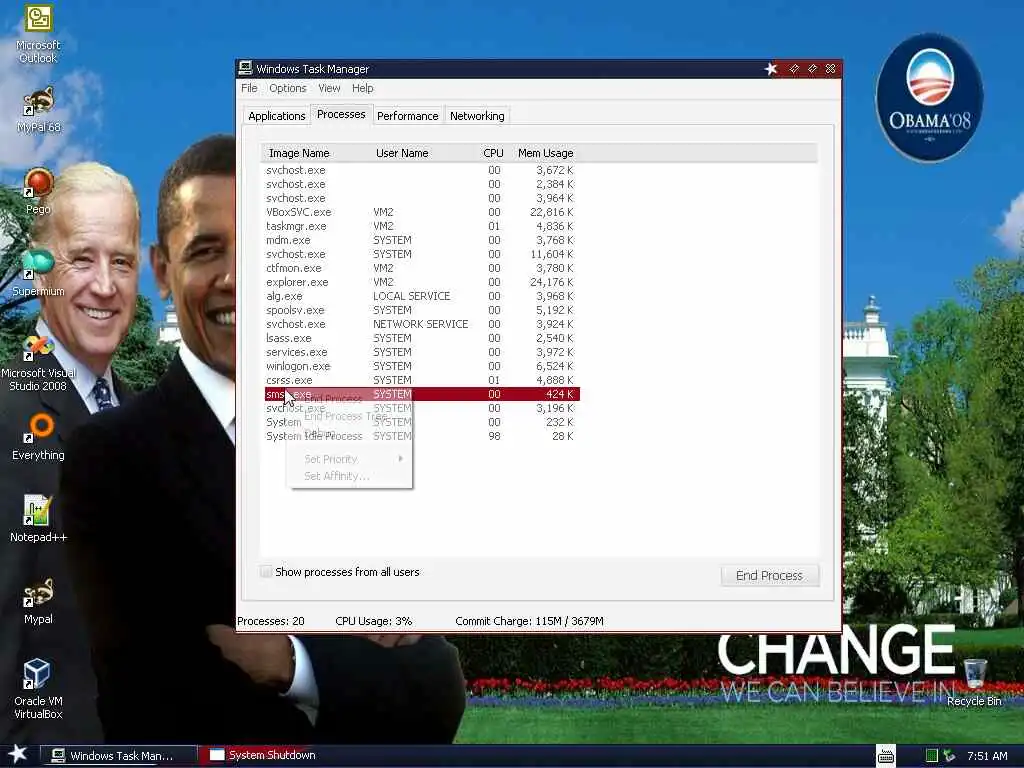This screenshot has height=768, width=1024.
Task: Sort by Mem Usage column header
Action: pos(545,153)
